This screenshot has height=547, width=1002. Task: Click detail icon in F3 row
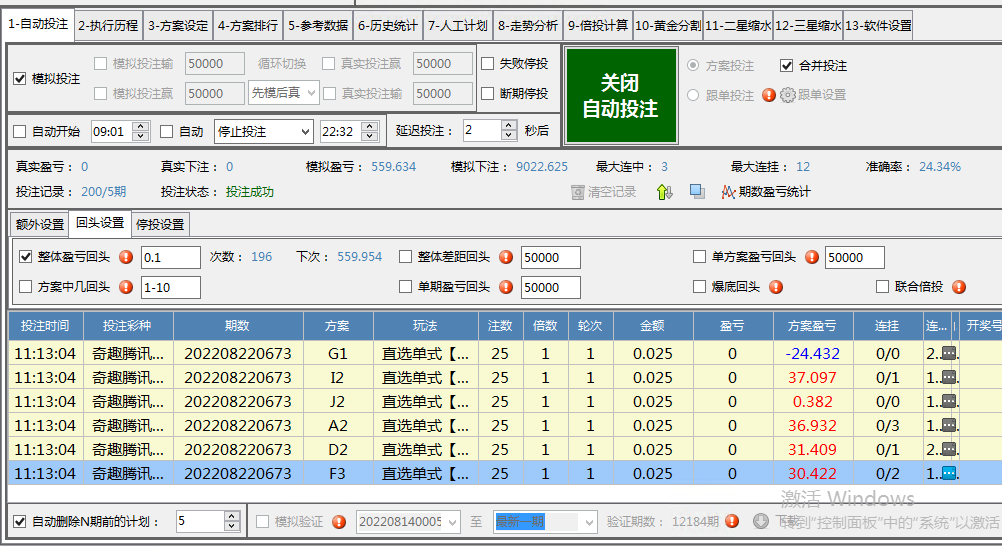pos(949,474)
